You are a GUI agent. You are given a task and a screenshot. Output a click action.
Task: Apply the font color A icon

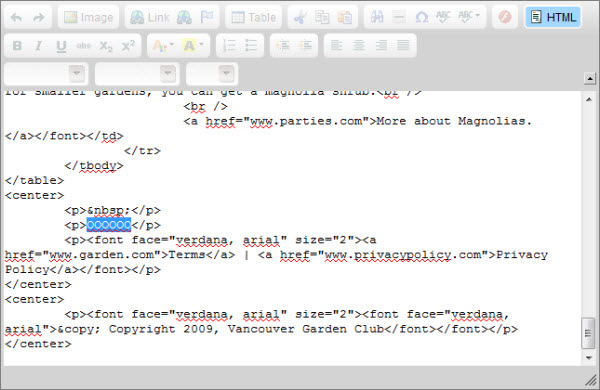pyautogui.click(x=159, y=46)
